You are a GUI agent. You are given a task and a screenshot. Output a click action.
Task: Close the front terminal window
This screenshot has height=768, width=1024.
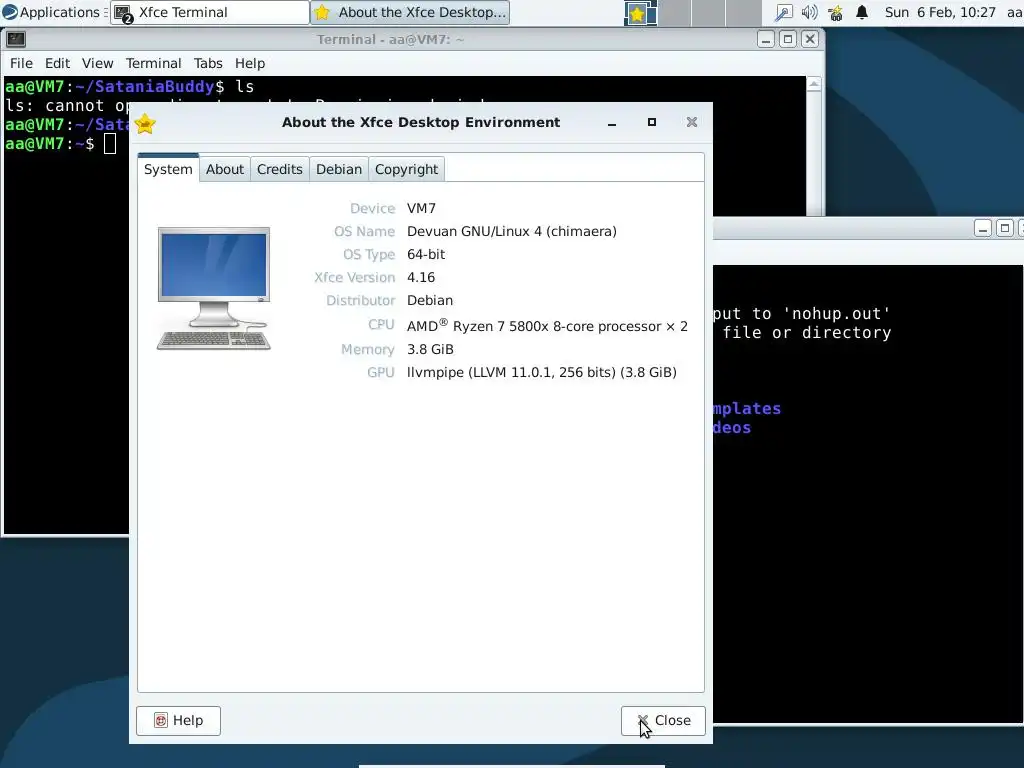[810, 39]
